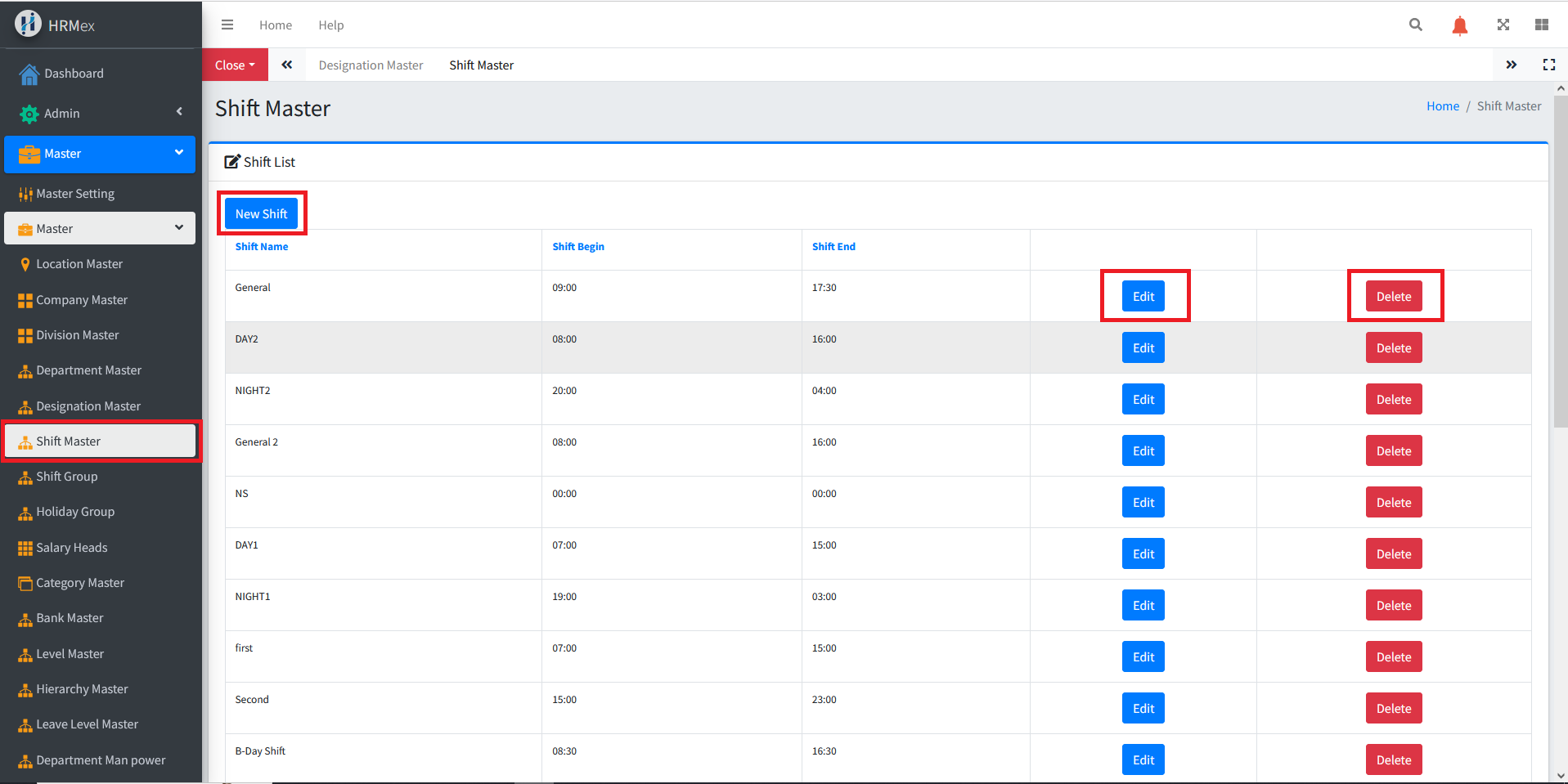Viewport: 1568px width, 784px height.
Task: Open the grid apps icon
Action: [x=1541, y=25]
